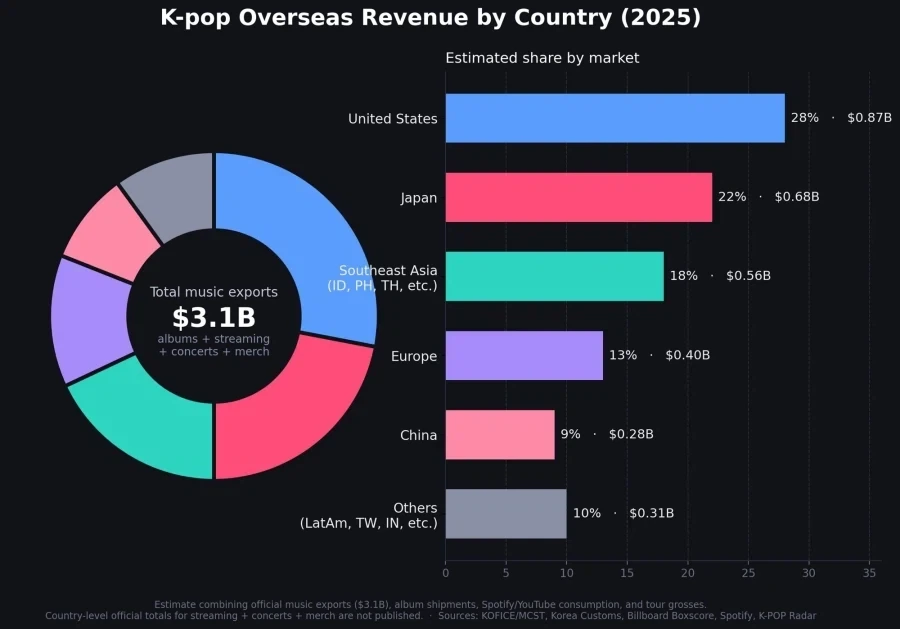Click the '$3.1B' total in donut center
The image size is (900, 629).
coord(214,317)
